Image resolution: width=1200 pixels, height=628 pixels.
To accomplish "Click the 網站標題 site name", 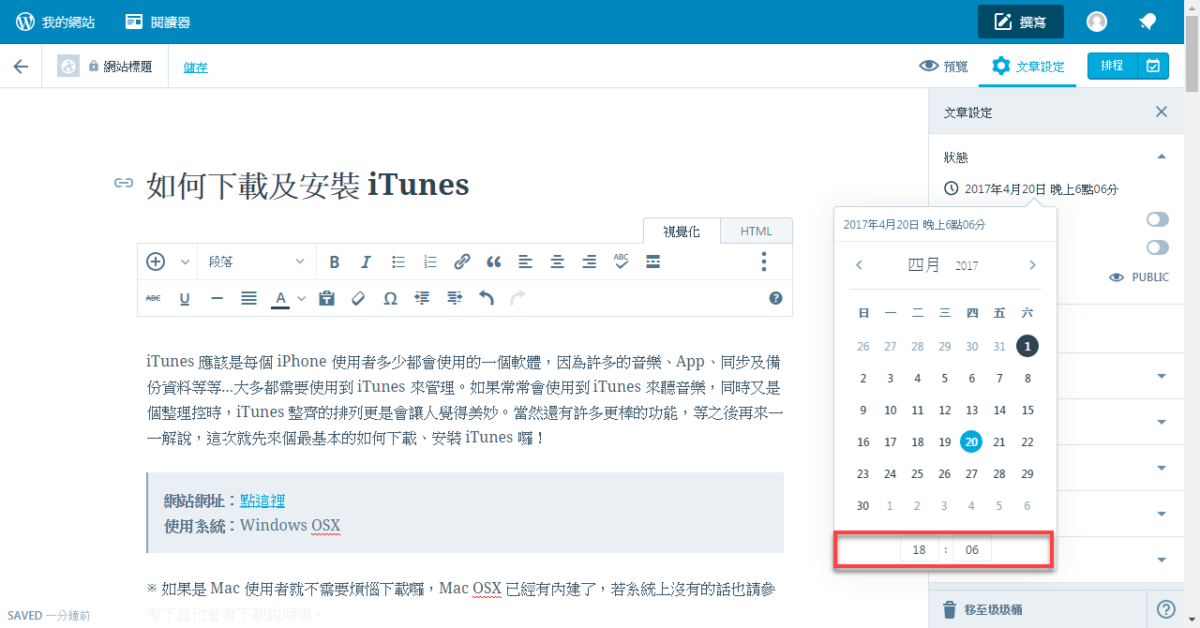I will coord(128,66).
